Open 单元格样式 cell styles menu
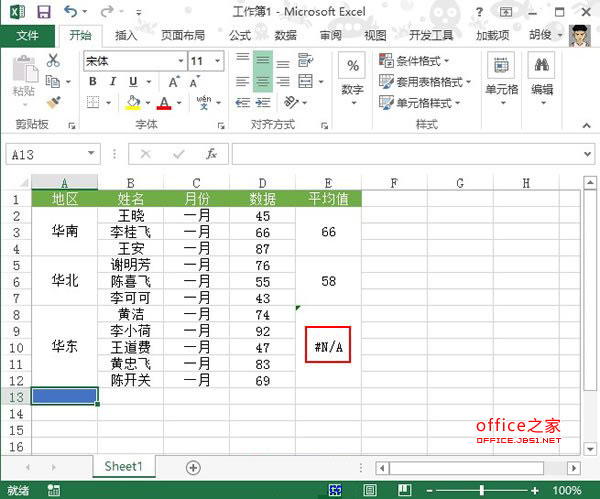Image resolution: width=600 pixels, height=499 pixels. tap(419, 103)
